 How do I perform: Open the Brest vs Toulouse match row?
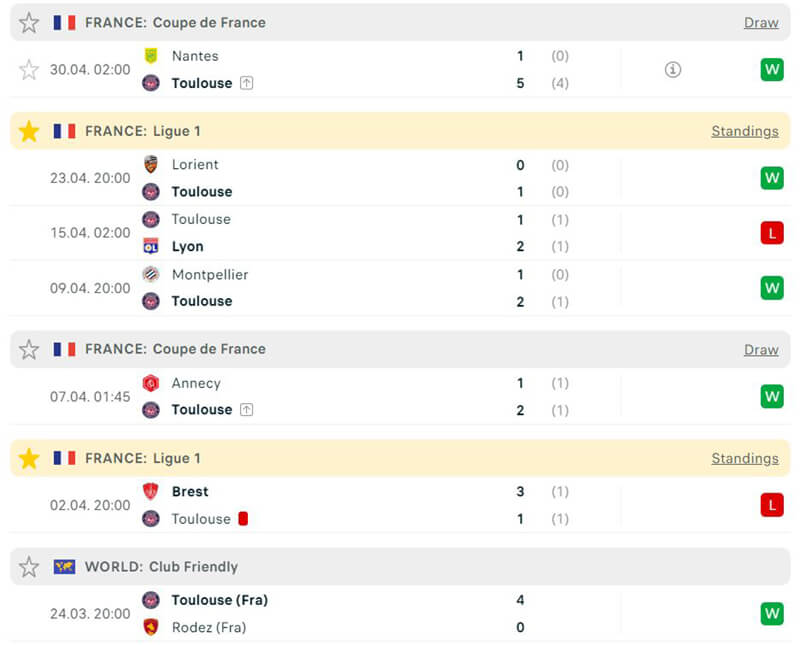coord(400,506)
